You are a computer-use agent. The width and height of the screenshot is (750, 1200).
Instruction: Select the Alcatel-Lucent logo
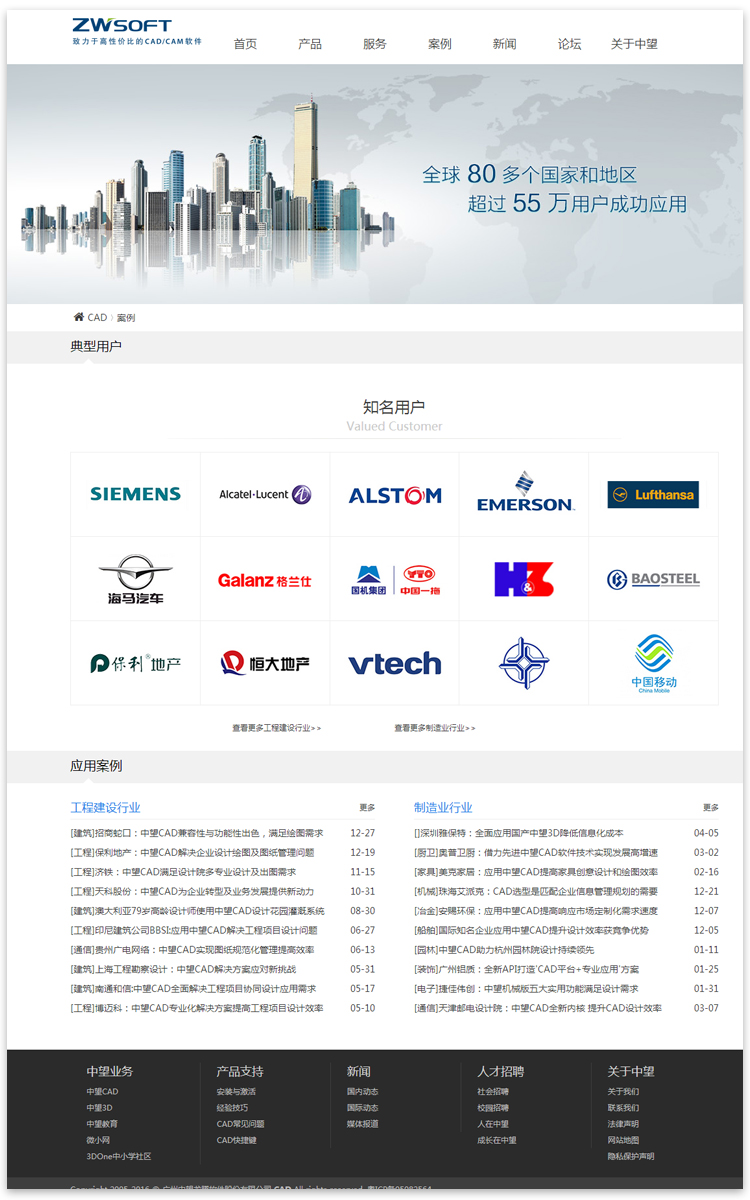pos(265,494)
